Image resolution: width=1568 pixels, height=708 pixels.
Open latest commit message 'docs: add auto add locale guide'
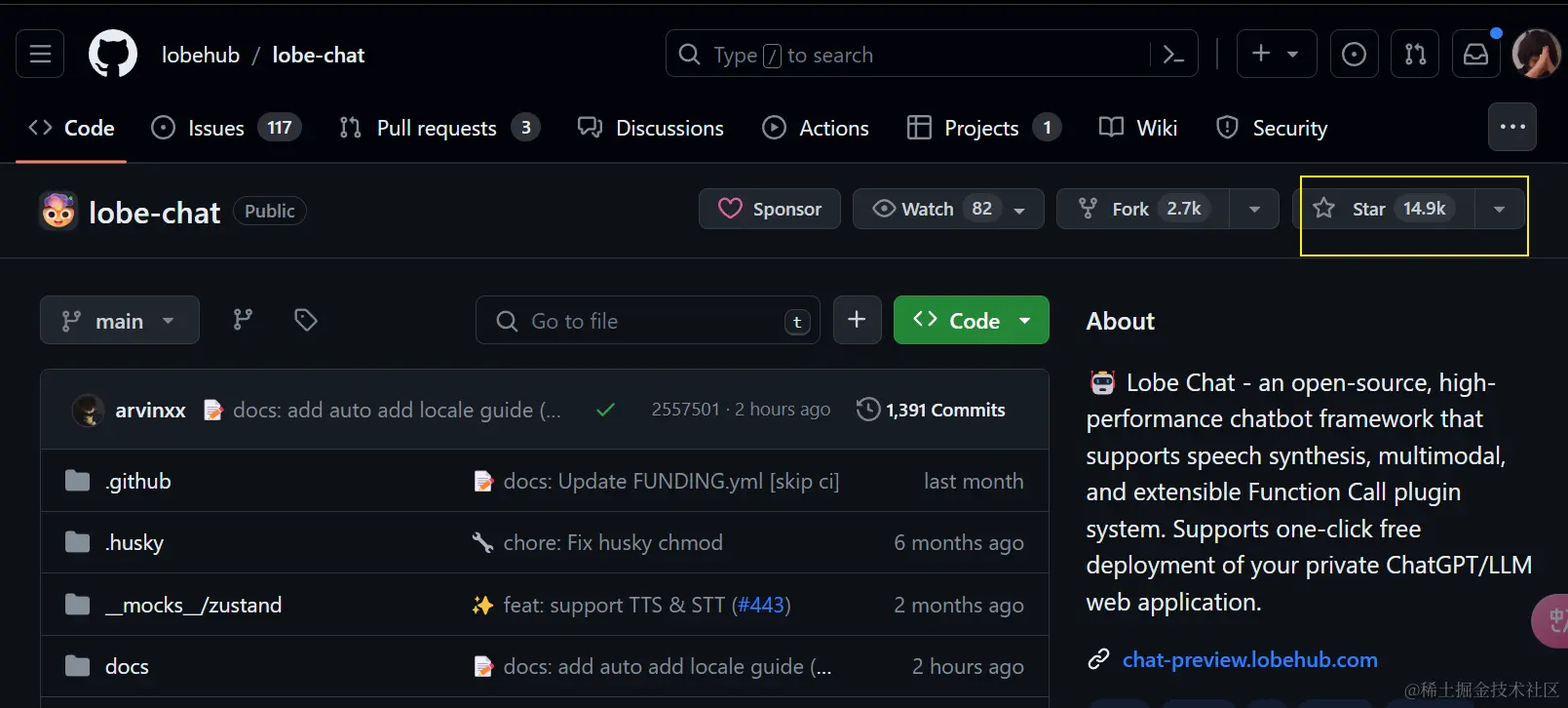pyautogui.click(x=397, y=411)
